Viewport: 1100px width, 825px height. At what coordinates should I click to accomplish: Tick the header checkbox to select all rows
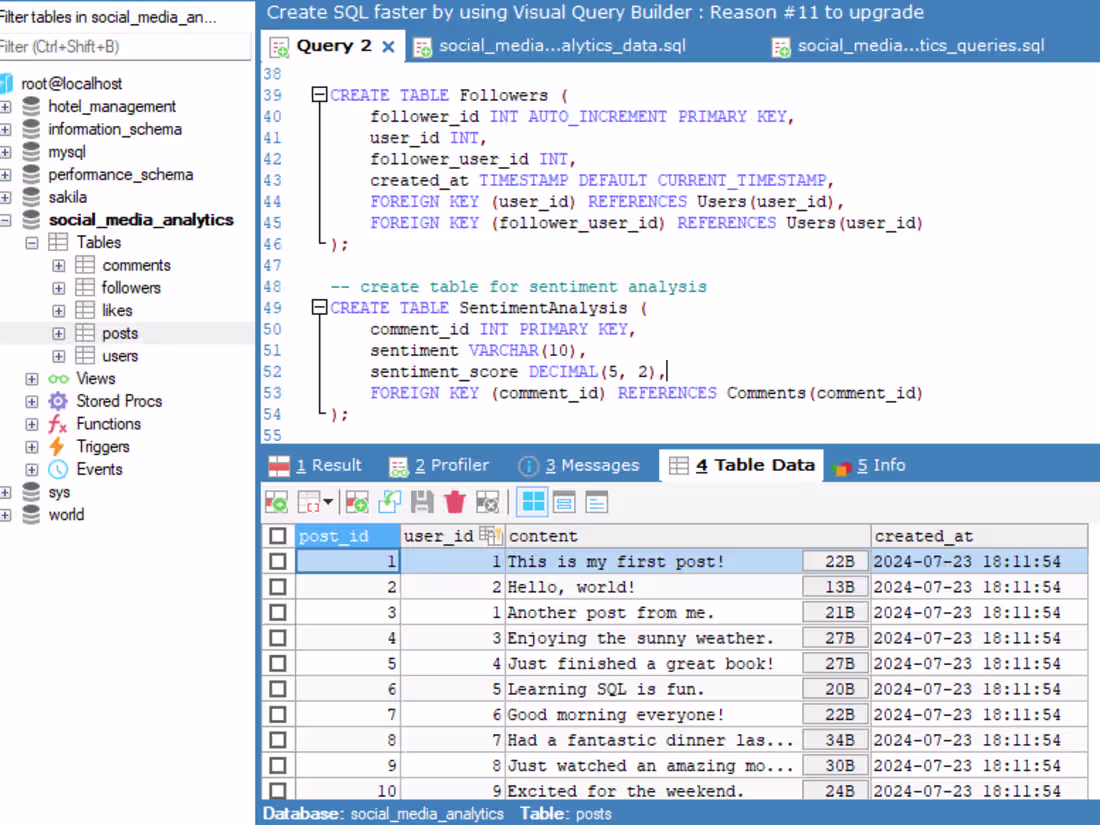coord(277,536)
